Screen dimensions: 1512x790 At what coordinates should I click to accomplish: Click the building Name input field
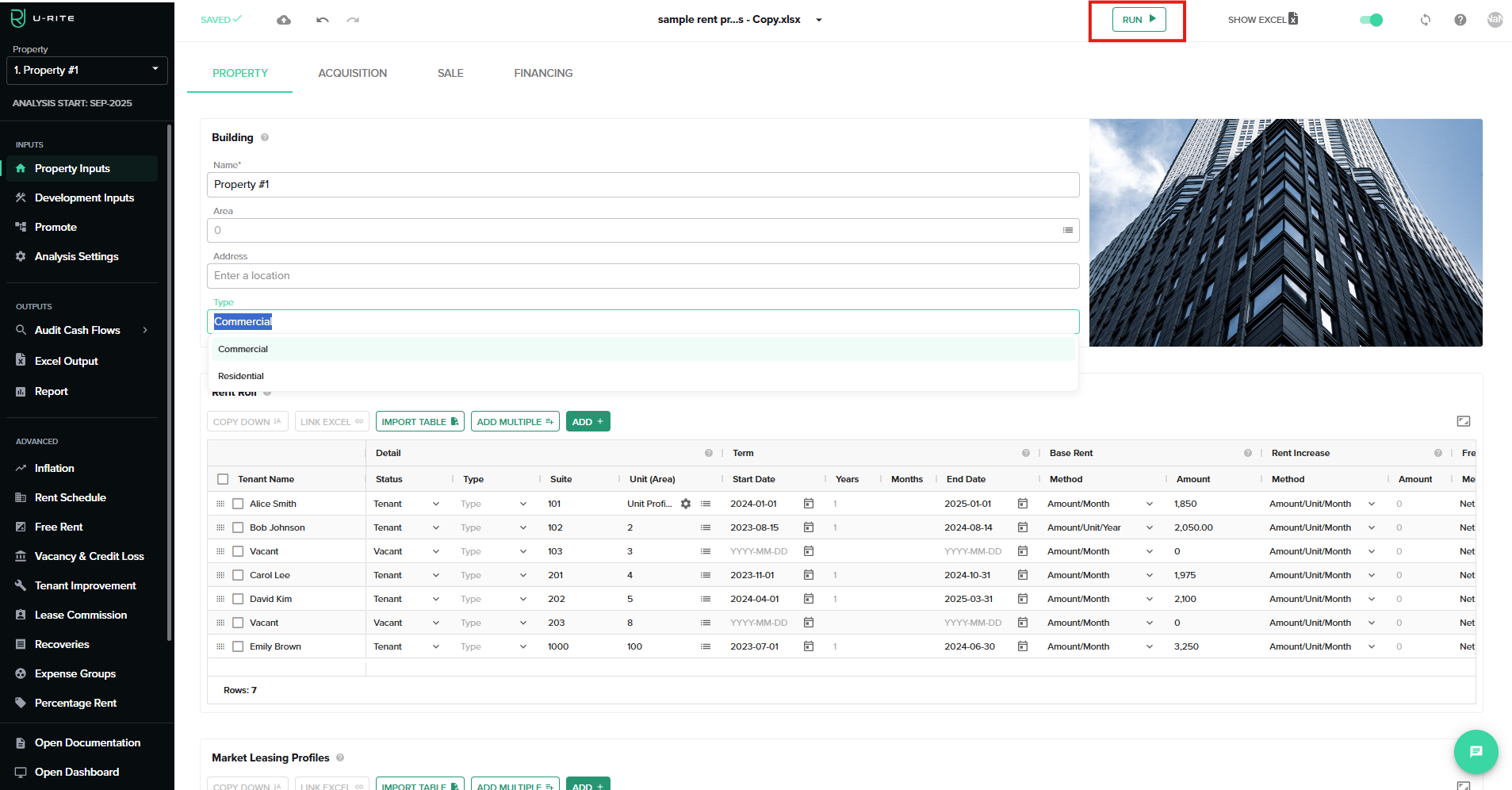[x=643, y=185]
